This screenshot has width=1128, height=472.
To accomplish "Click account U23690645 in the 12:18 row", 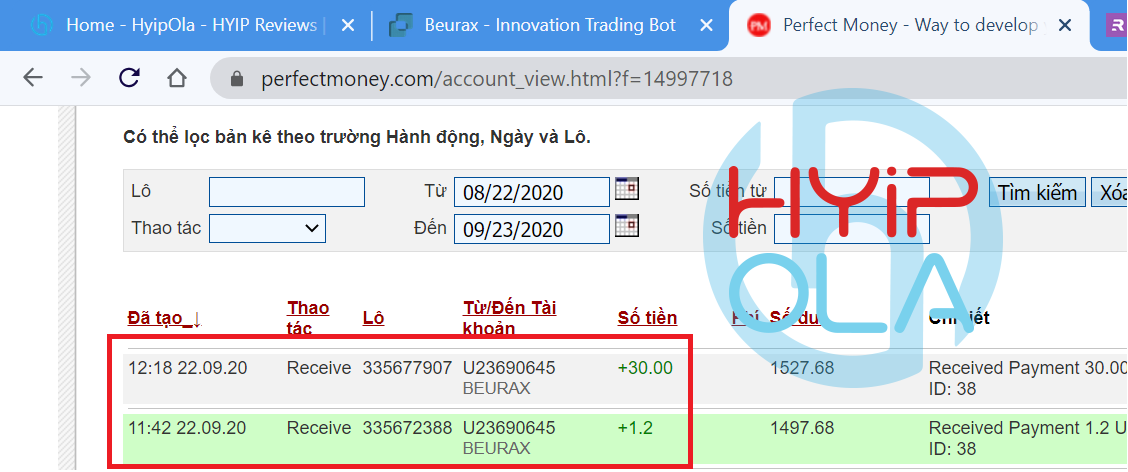I will [509, 368].
